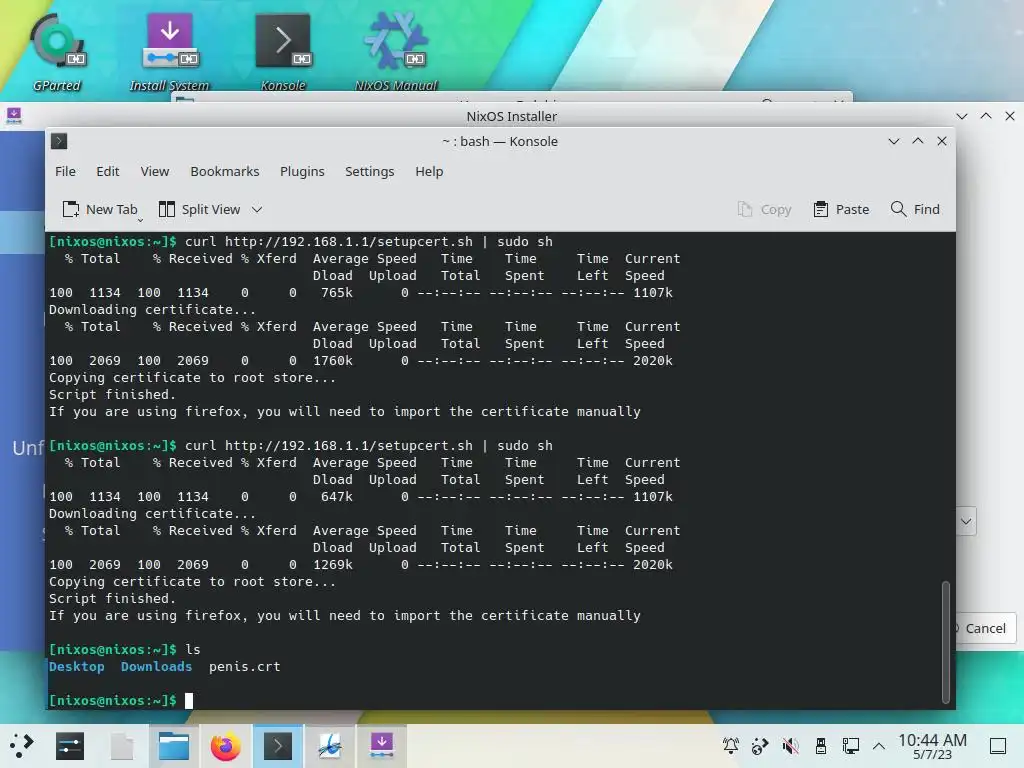Click the Konsole window terminal icon in titlebar
Screen dimensions: 1024x768
click(59, 141)
